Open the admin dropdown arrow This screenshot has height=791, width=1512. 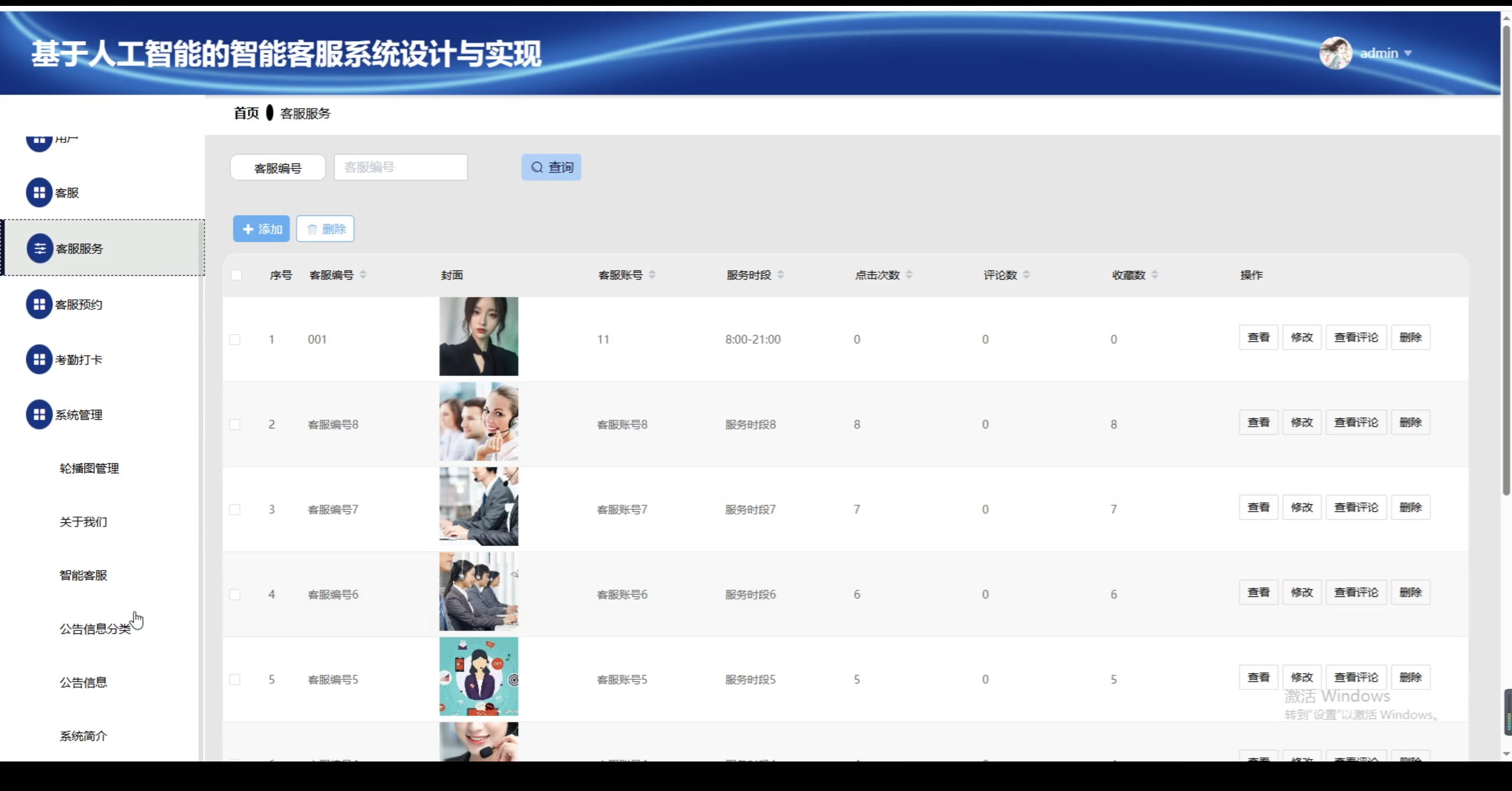(x=1408, y=53)
